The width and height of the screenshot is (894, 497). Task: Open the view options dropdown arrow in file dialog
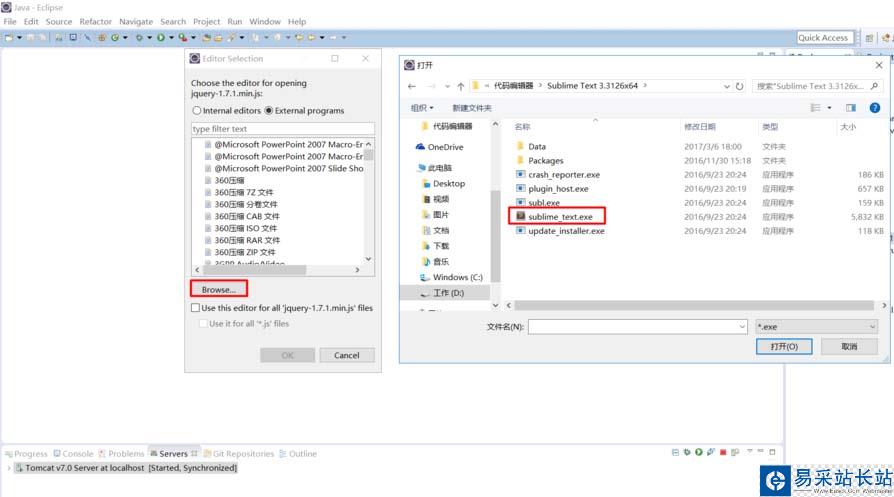point(829,108)
